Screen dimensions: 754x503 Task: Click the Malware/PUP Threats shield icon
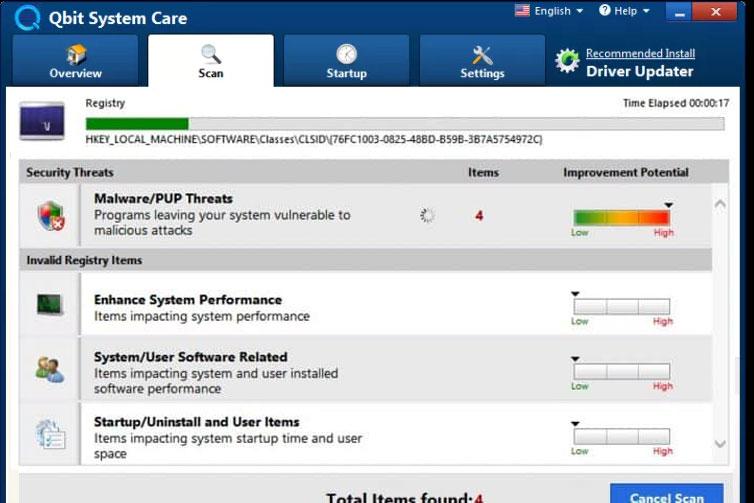click(49, 215)
